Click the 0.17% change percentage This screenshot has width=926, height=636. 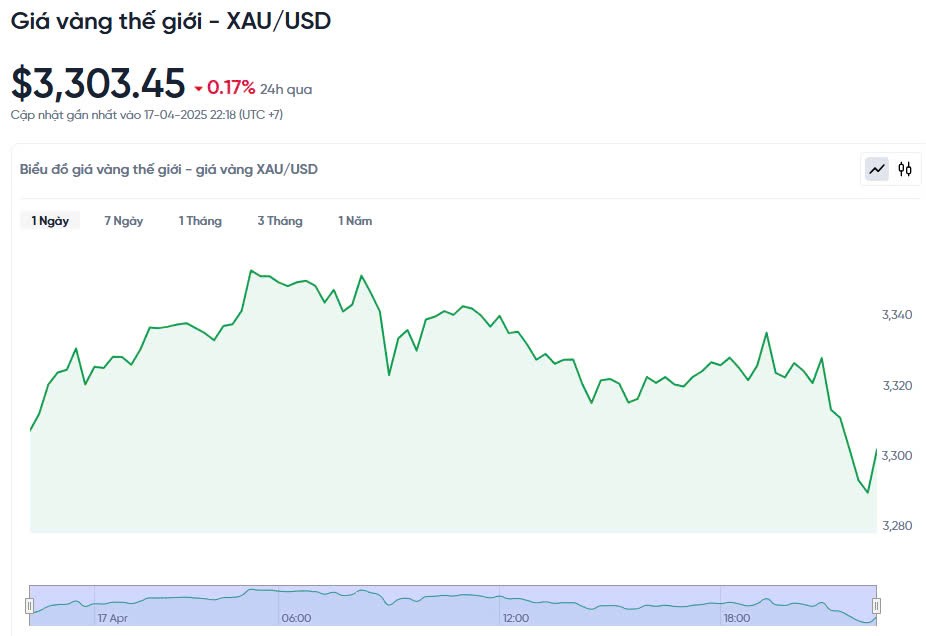231,88
